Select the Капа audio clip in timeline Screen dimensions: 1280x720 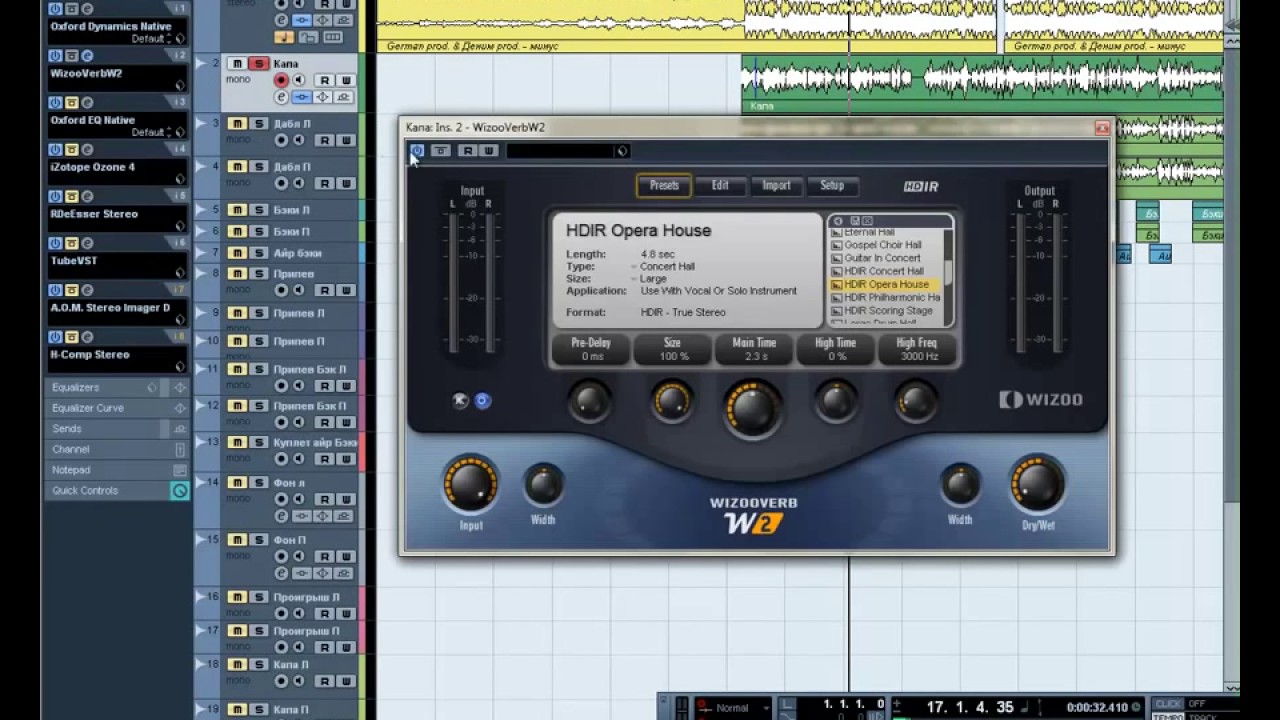981,82
